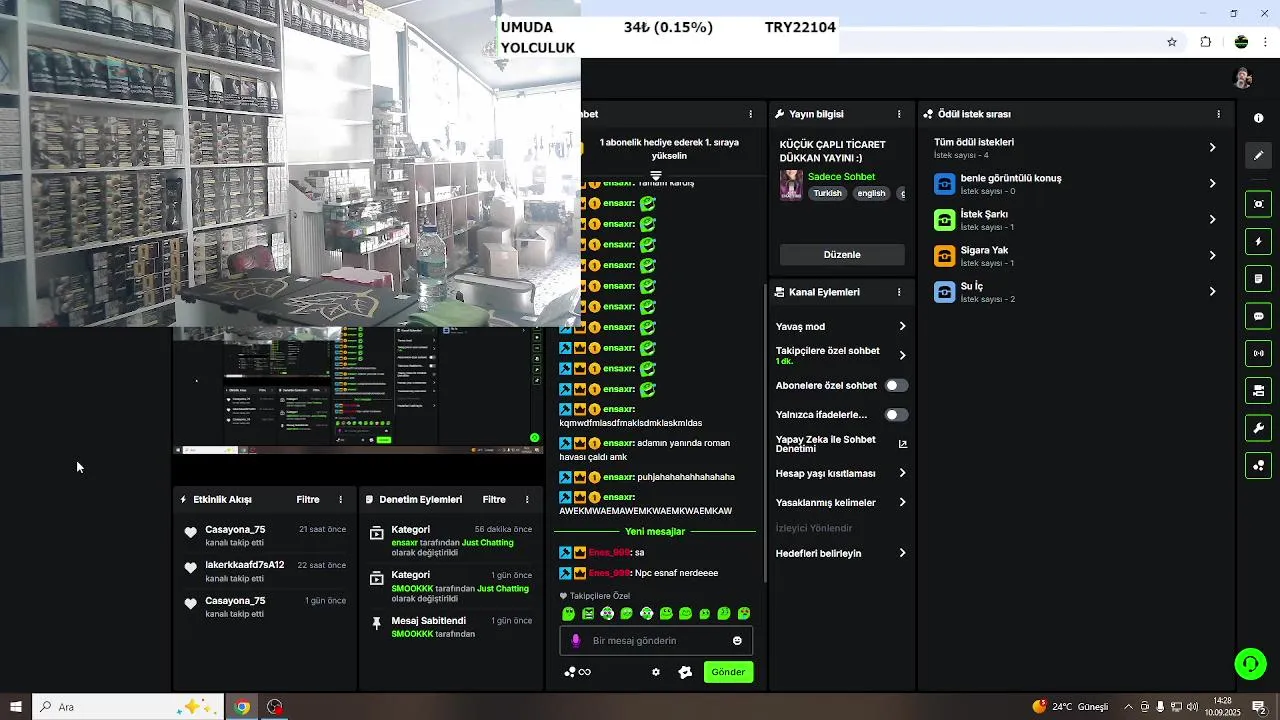Toggle Yalnızca ifadelerle switch
The width and height of the screenshot is (1280, 720).
click(896, 414)
